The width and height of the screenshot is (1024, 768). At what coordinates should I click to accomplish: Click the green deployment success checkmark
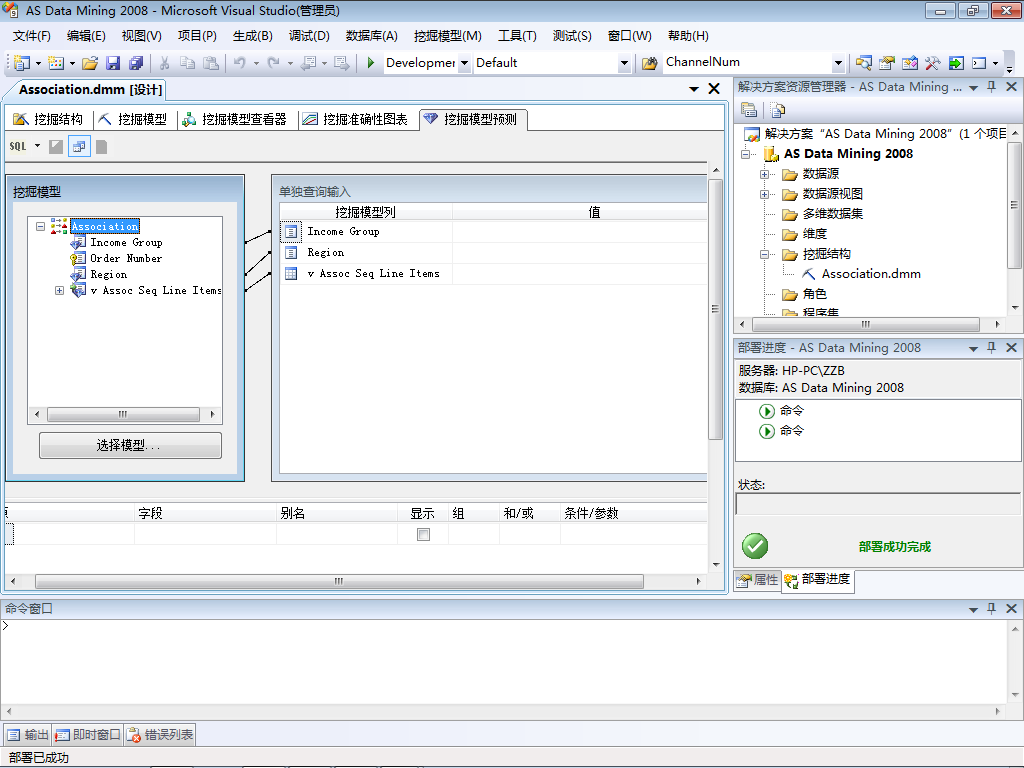pos(755,546)
